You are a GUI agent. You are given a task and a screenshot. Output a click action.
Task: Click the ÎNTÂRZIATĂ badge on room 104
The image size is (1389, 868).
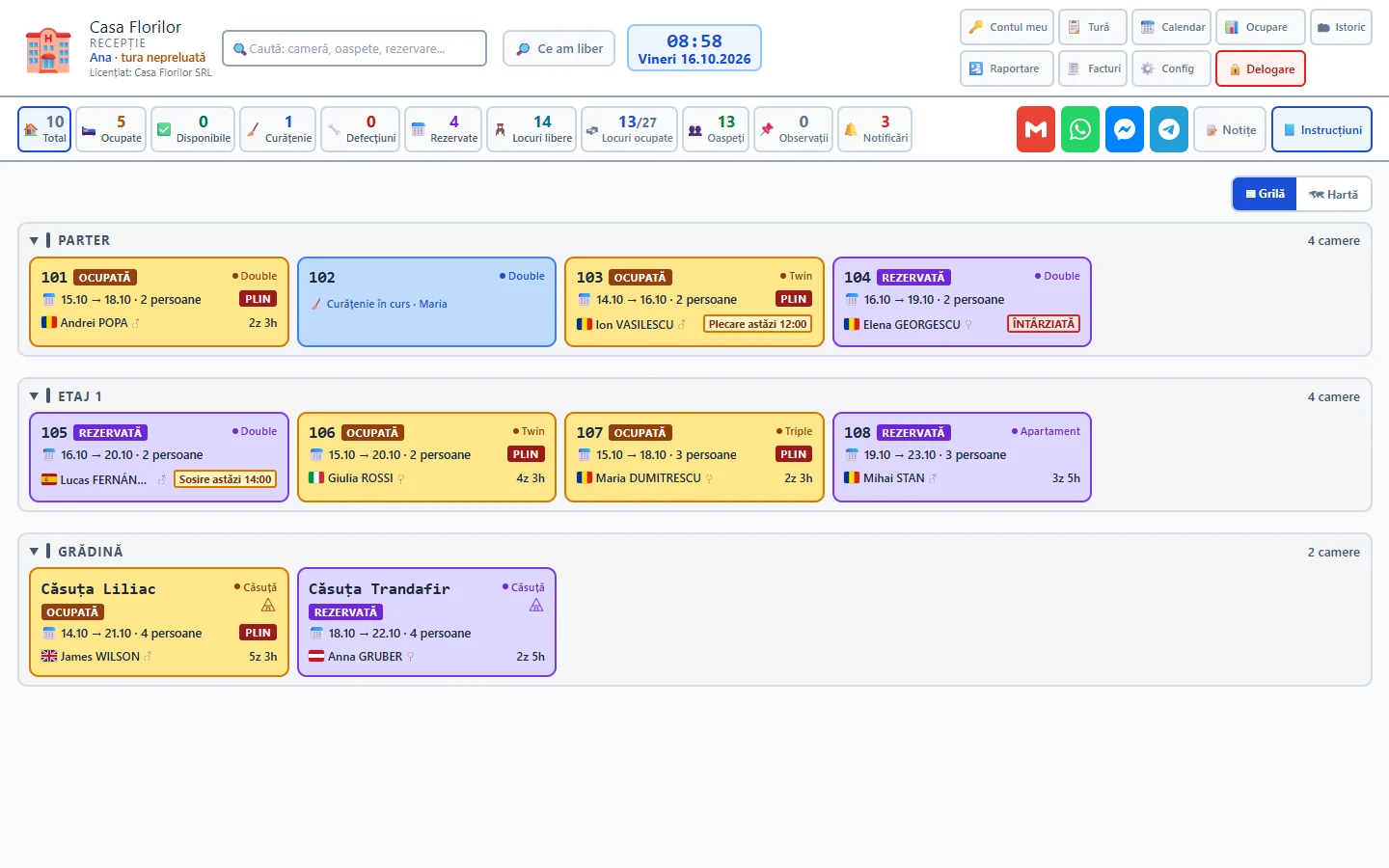pyautogui.click(x=1044, y=324)
